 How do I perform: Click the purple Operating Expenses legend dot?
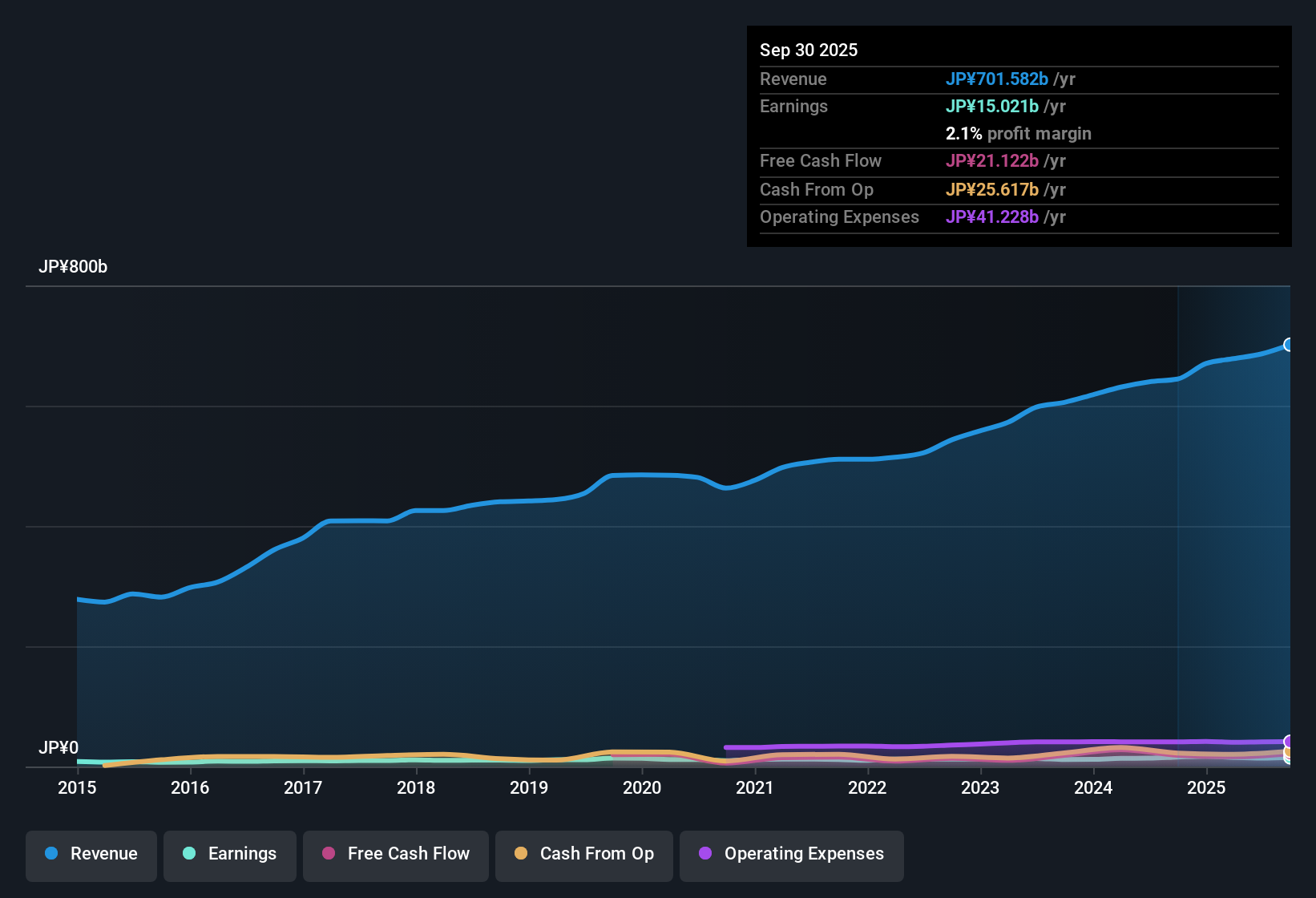pyautogui.click(x=705, y=854)
